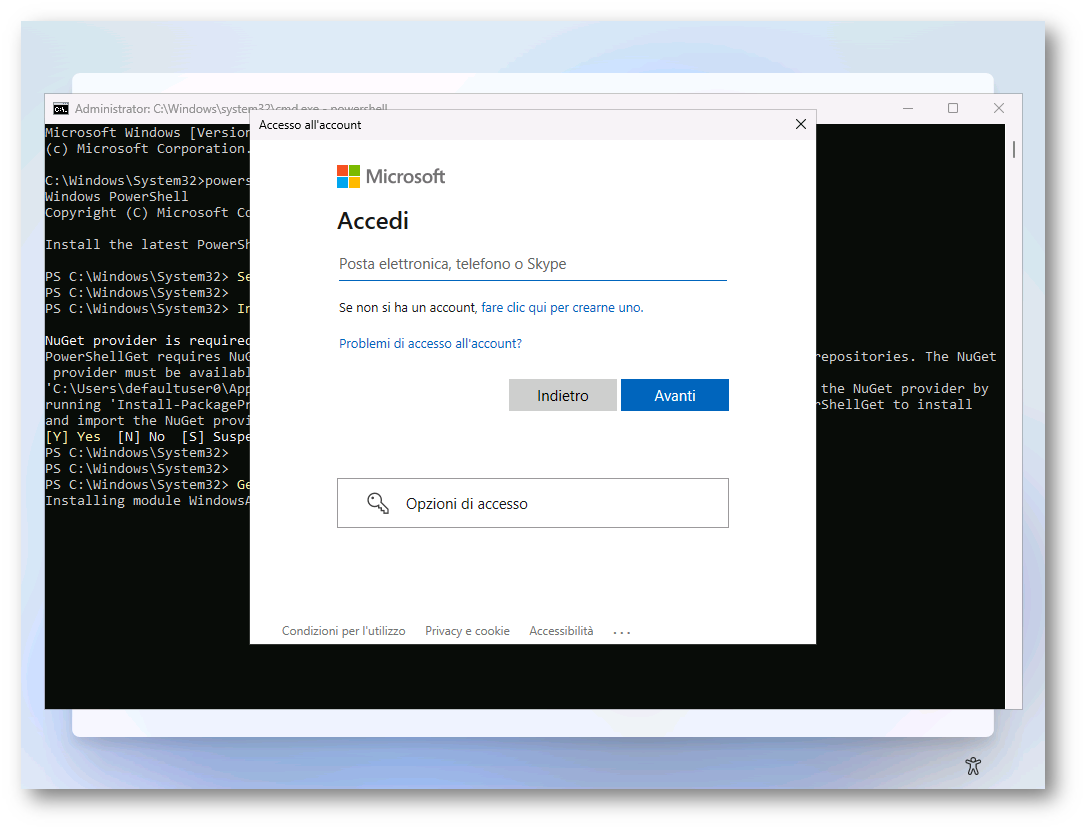The height and width of the screenshot is (831, 1087).
Task: Click 'repositories. The NuGet' console text
Action: (906, 356)
